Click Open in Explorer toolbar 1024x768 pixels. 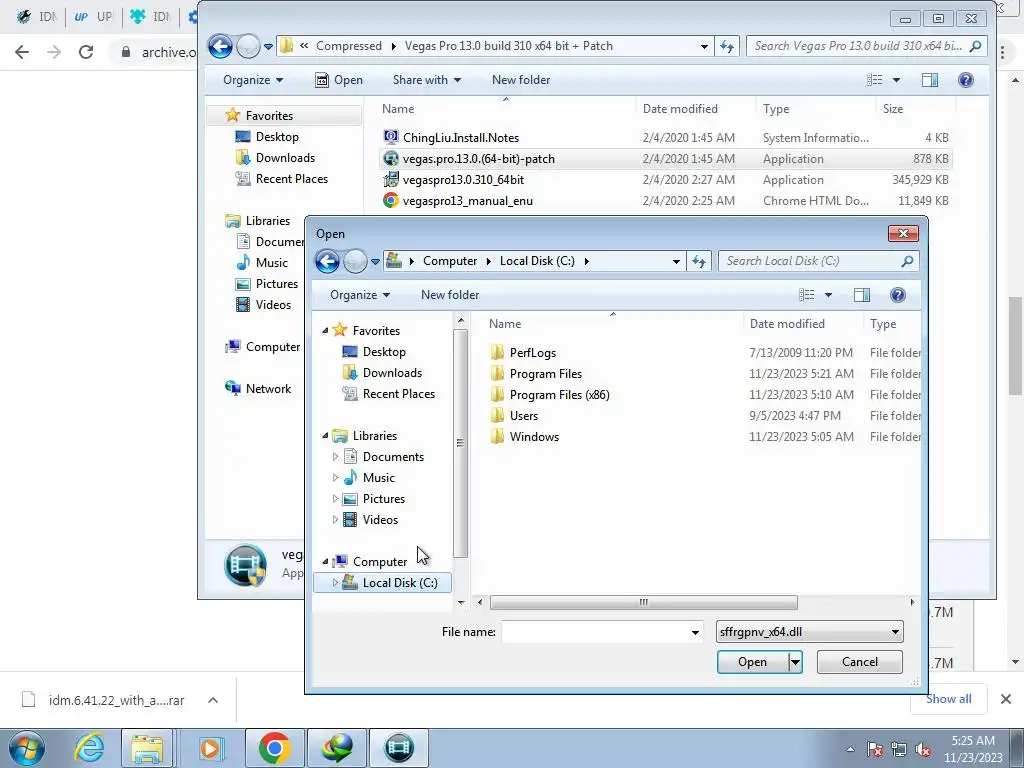coord(339,80)
